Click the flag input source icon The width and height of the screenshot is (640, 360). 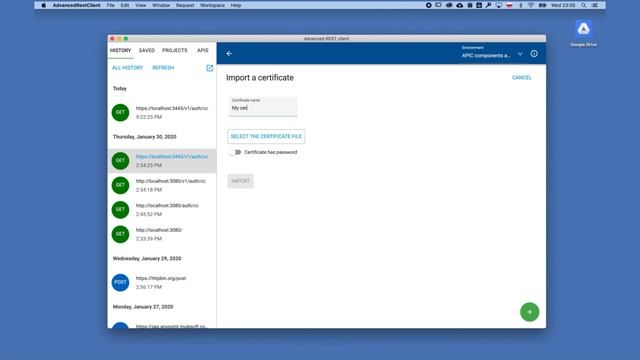pyautogui.click(x=509, y=5)
